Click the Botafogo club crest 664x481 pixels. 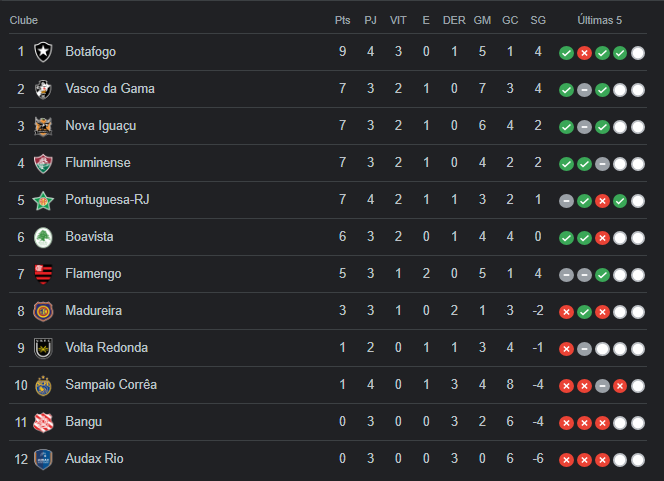point(43,52)
